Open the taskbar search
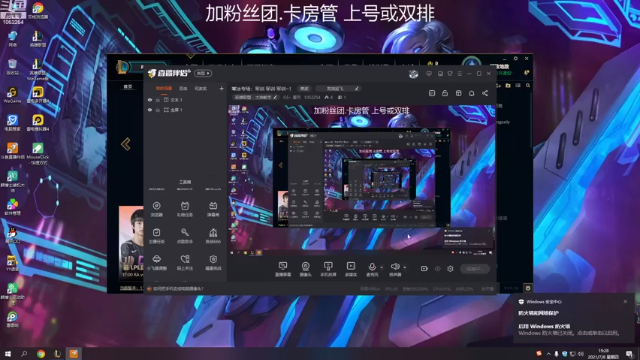This screenshot has width=640, height=360. 24,353
